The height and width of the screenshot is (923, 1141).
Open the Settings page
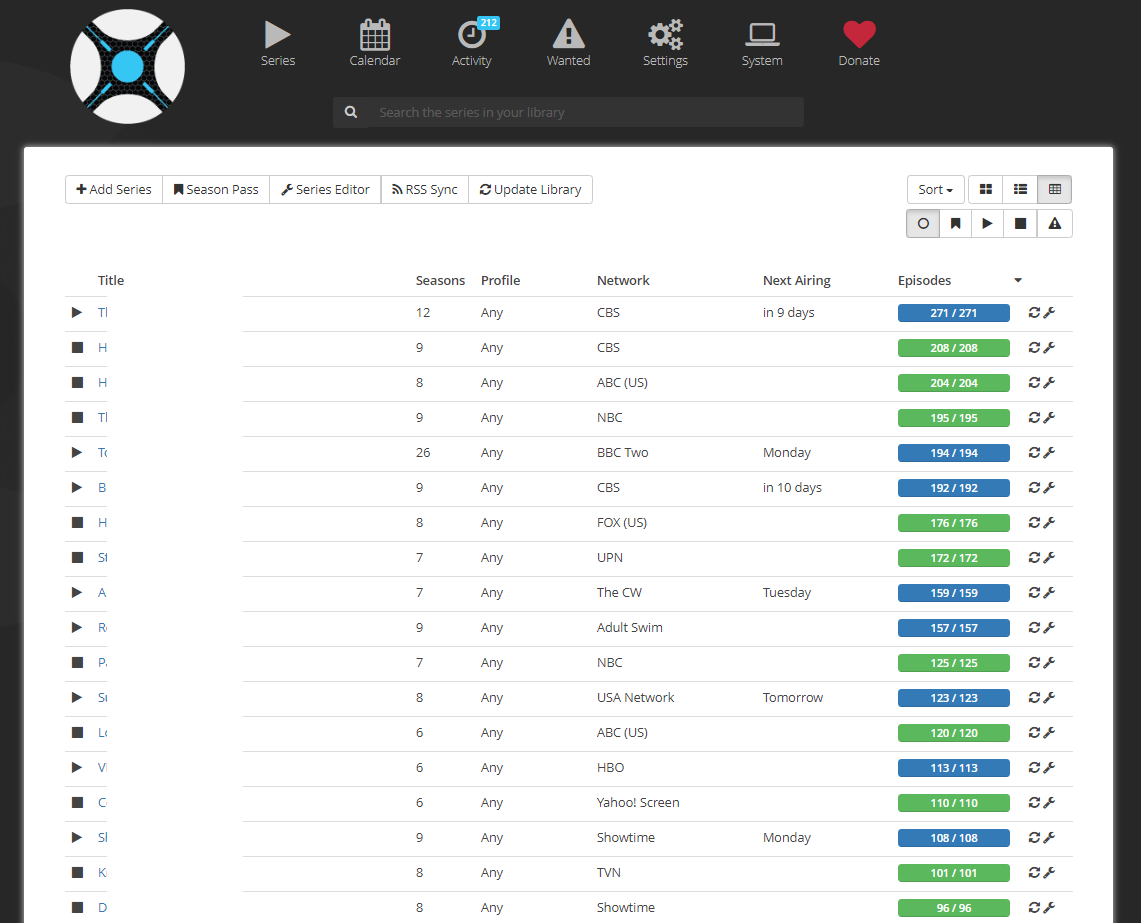(x=665, y=44)
